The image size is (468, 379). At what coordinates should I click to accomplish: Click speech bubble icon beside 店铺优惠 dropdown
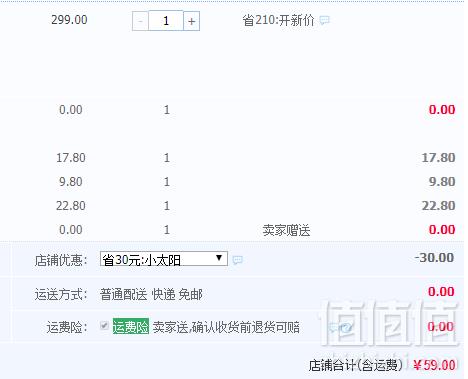(238, 260)
